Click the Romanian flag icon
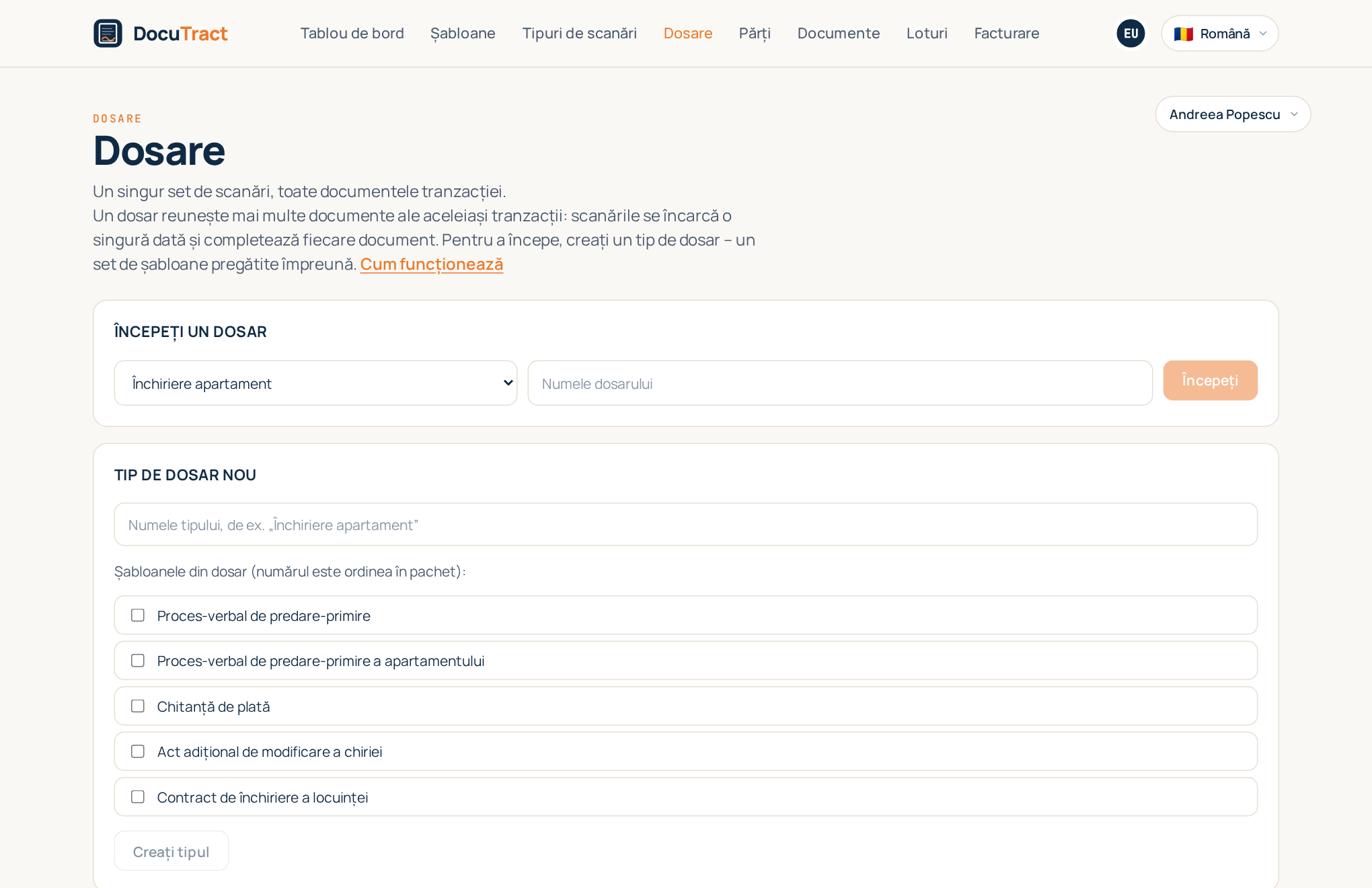The width and height of the screenshot is (1372, 888). [1183, 34]
